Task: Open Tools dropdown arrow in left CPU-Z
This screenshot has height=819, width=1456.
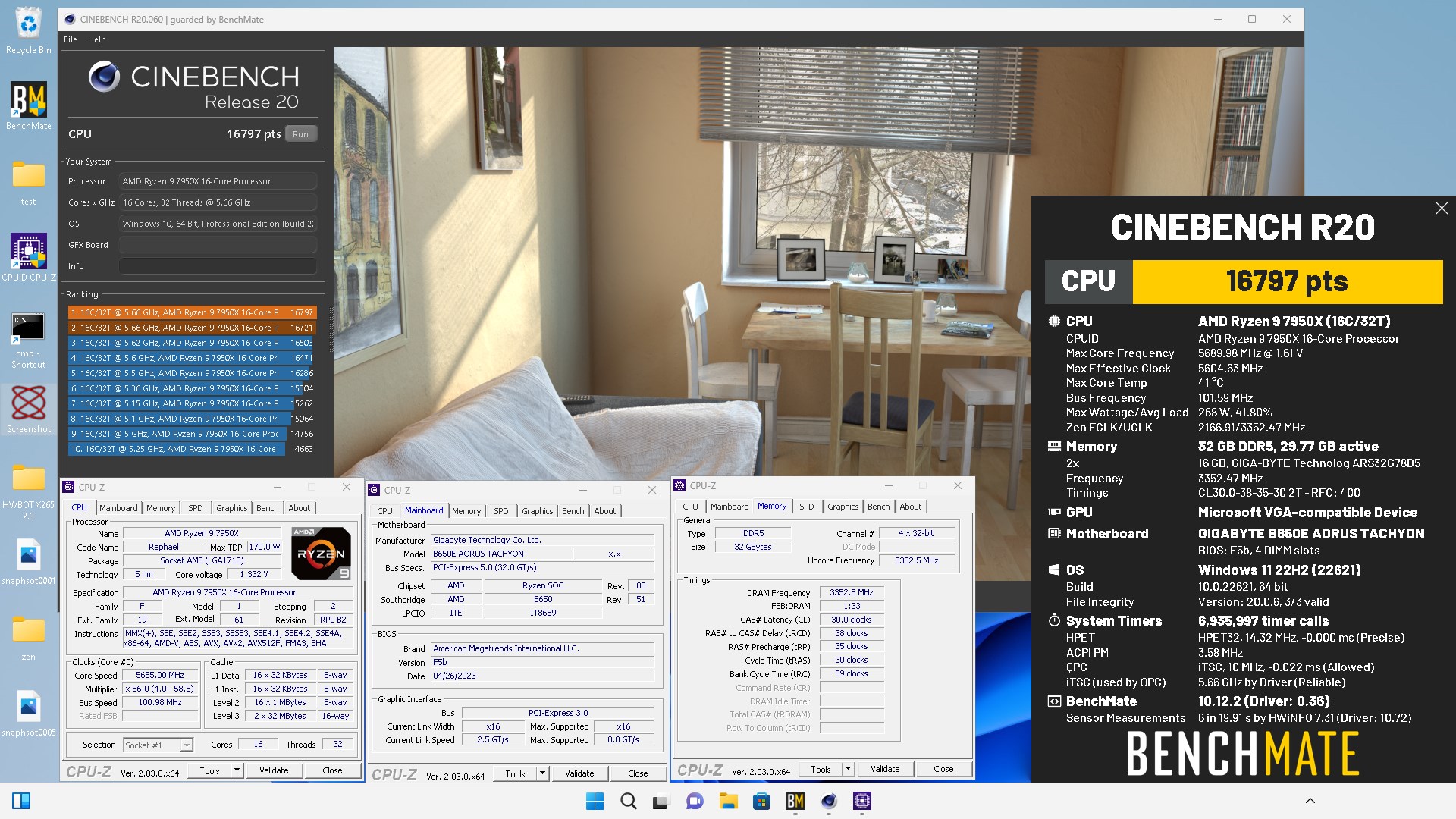Action: [x=237, y=770]
